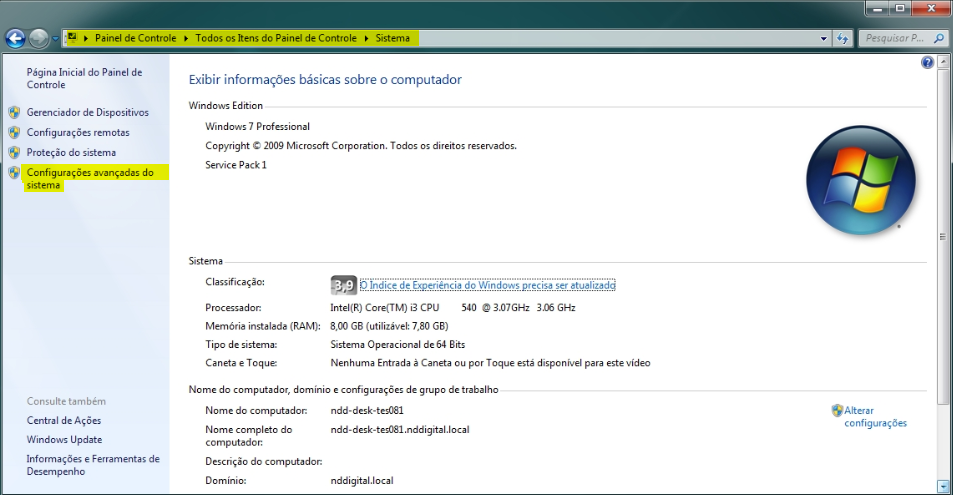Open Página Inicial do Painel de Controle
This screenshot has width=953, height=495.
(84, 78)
